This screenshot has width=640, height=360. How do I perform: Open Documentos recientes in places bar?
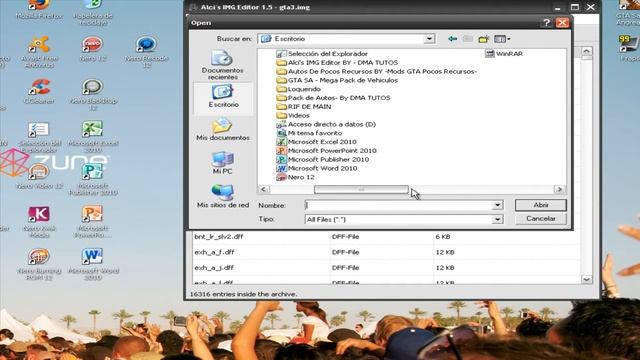coord(222,65)
